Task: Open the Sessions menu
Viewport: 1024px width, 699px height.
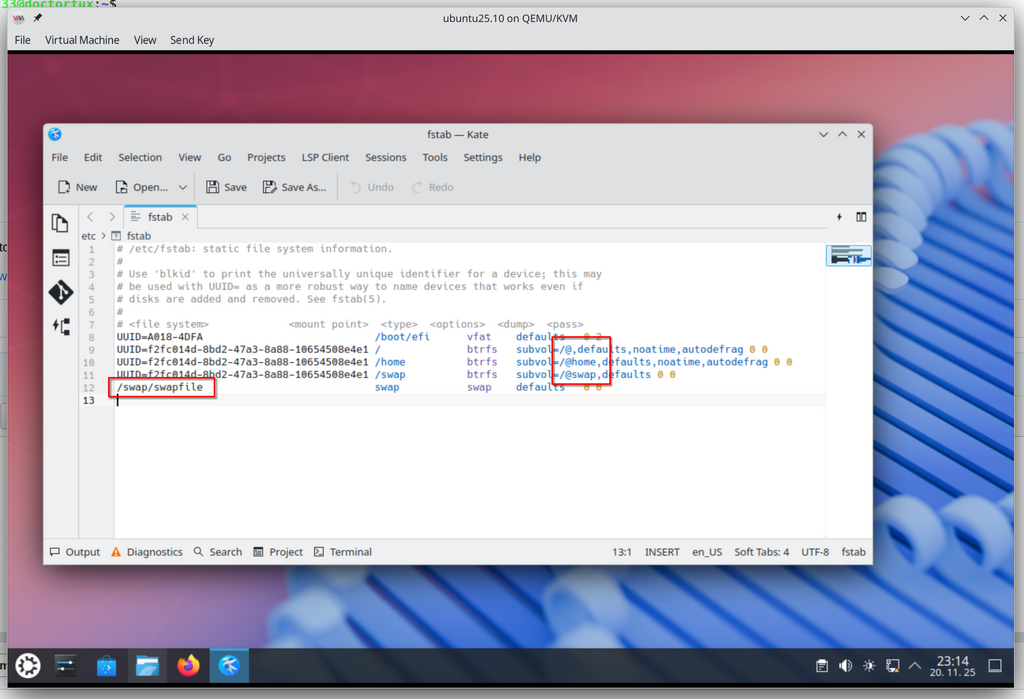Action: pos(385,157)
